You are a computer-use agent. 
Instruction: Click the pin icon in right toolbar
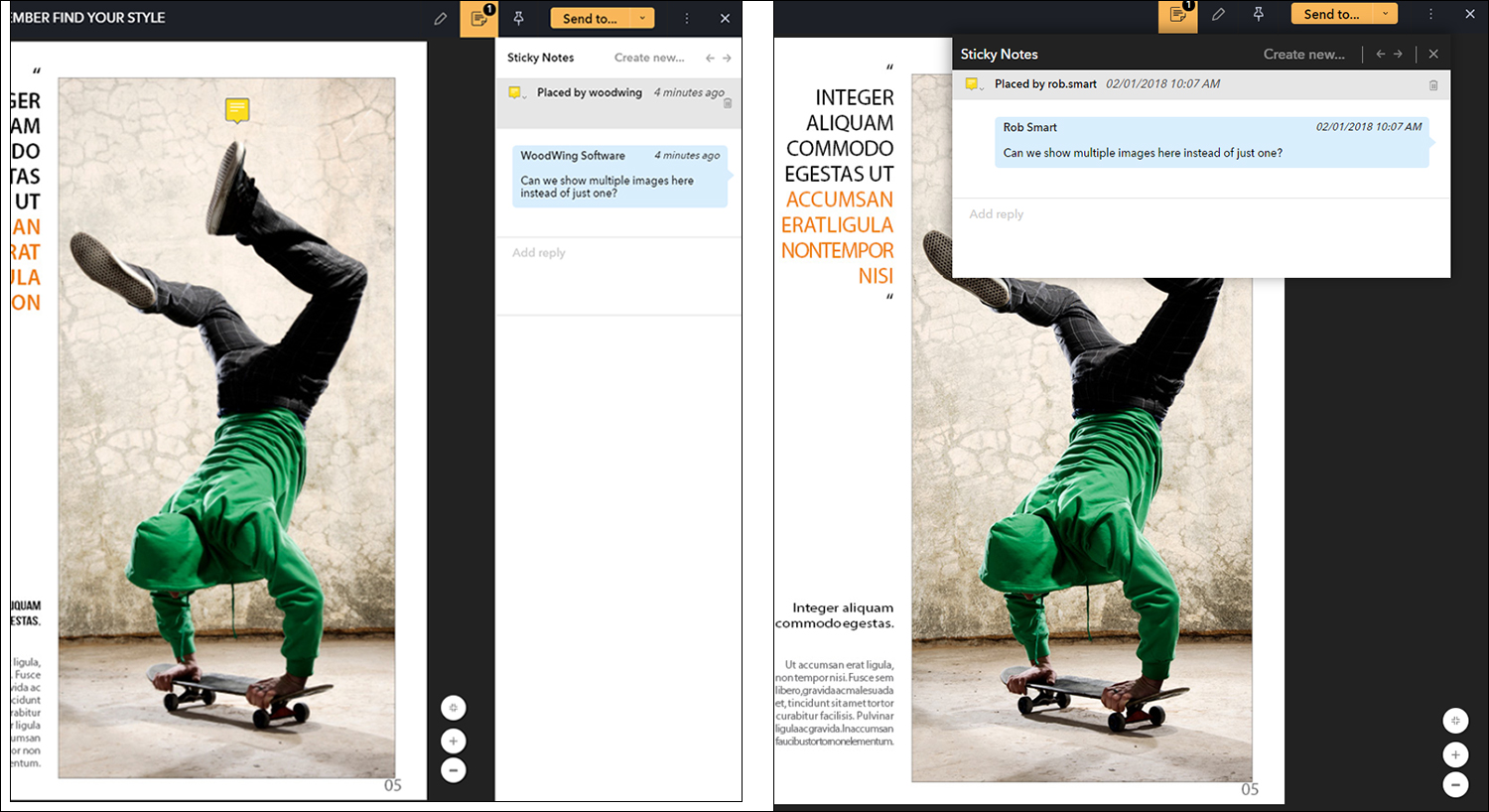(x=1258, y=15)
